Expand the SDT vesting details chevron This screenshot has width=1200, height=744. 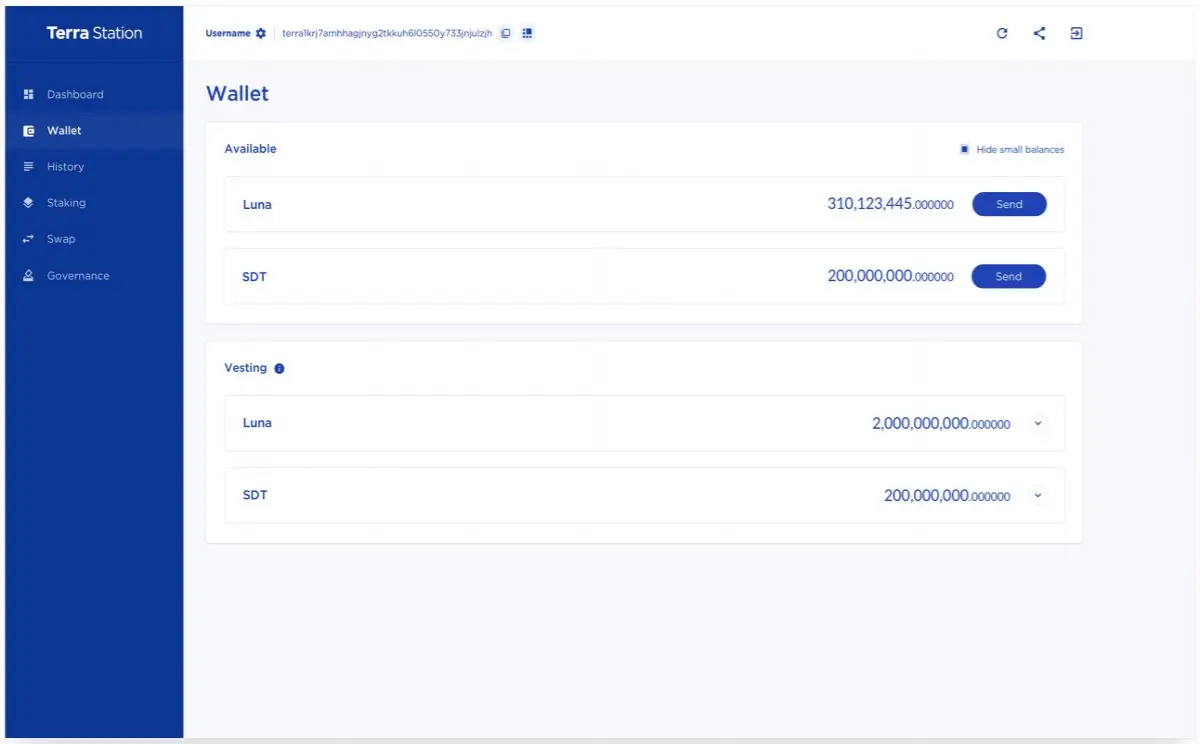coord(1037,495)
